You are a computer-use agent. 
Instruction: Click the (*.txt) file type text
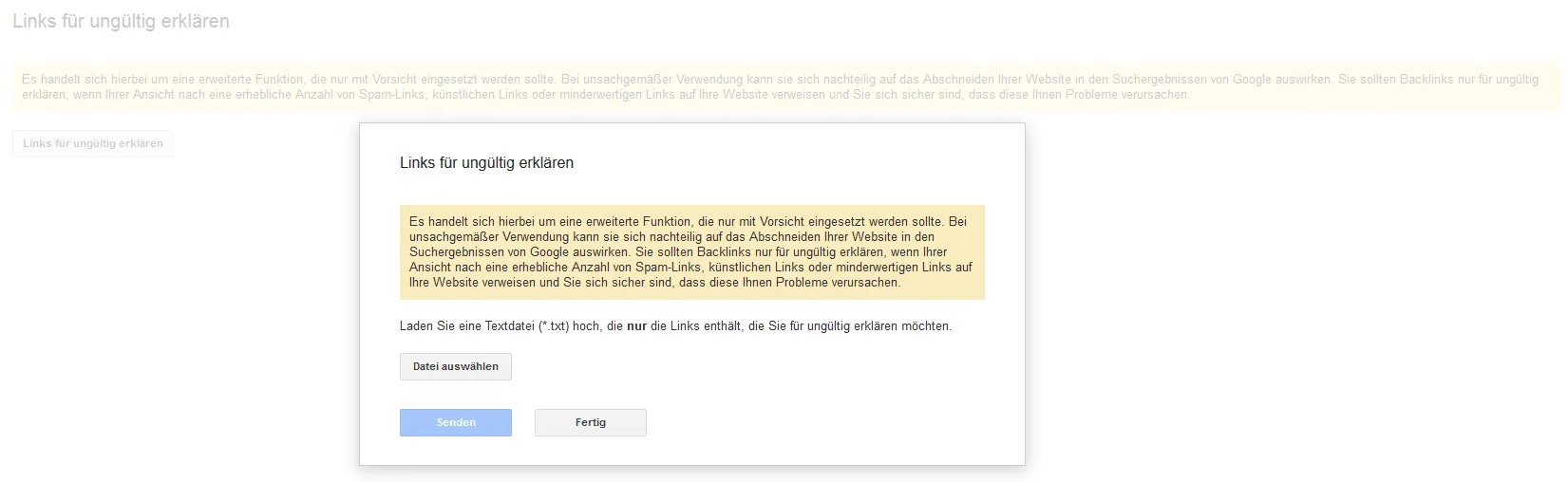554,326
